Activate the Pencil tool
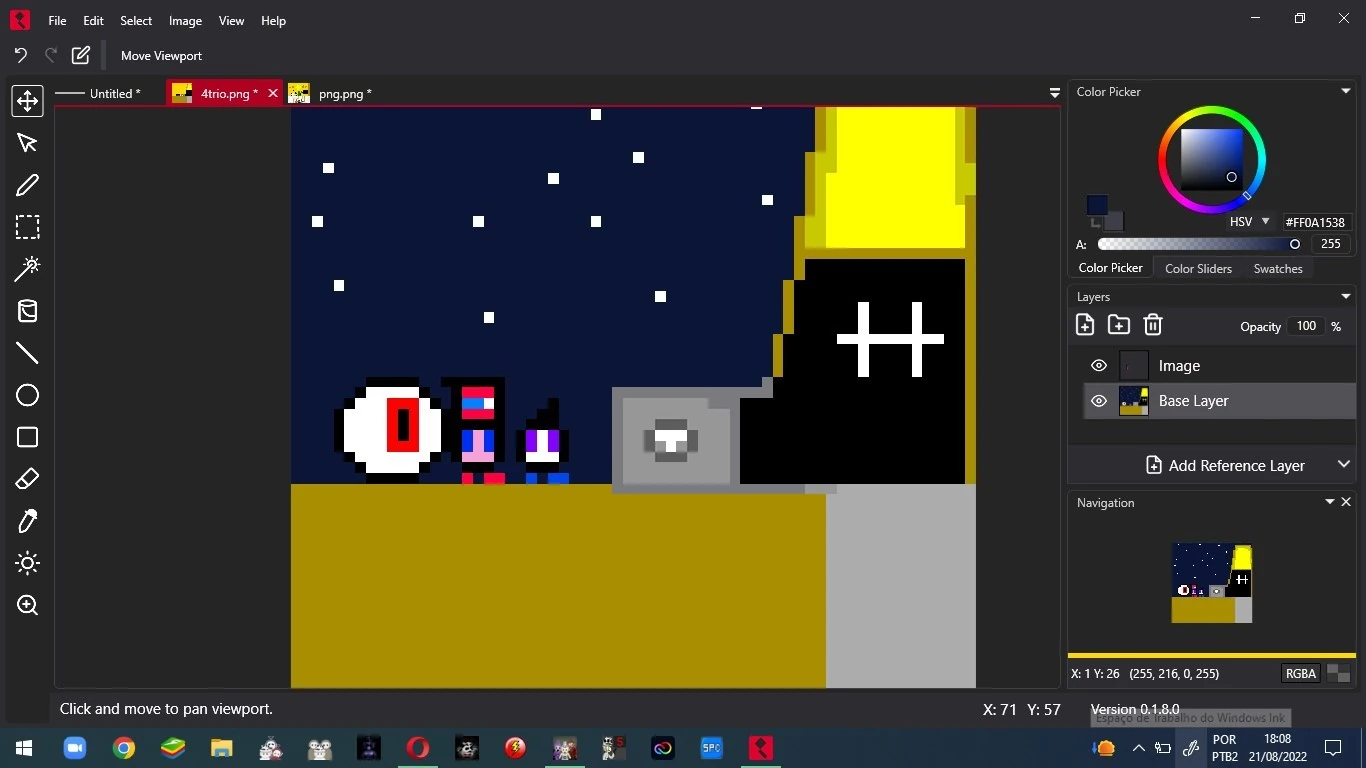 click(27, 184)
